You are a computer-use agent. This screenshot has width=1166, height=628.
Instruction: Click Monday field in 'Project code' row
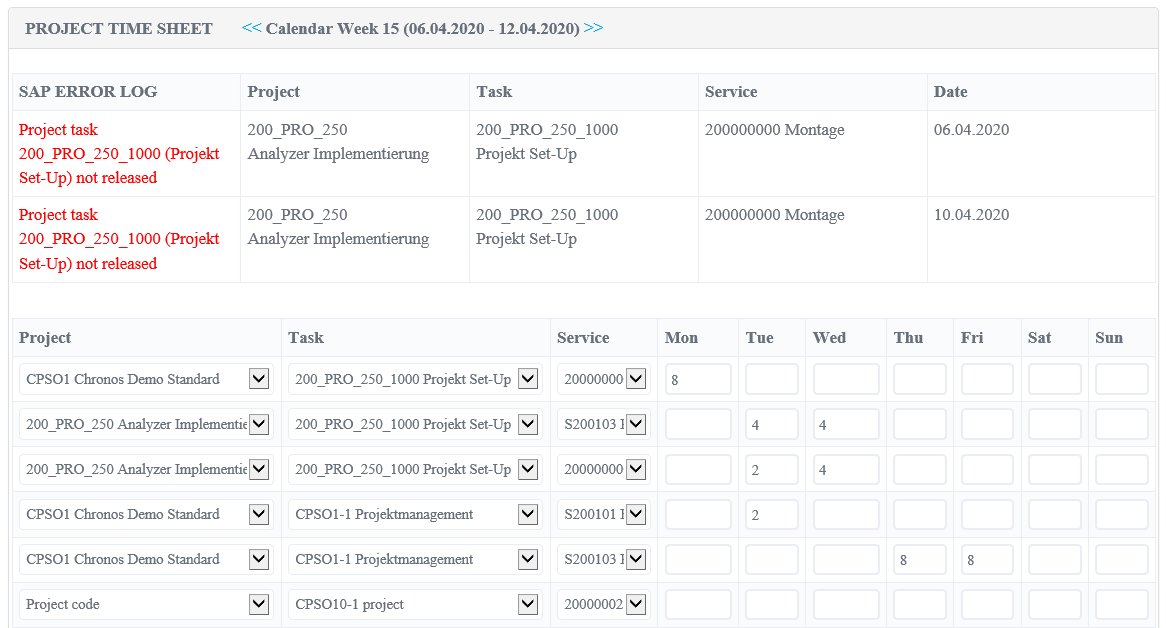tap(698, 604)
